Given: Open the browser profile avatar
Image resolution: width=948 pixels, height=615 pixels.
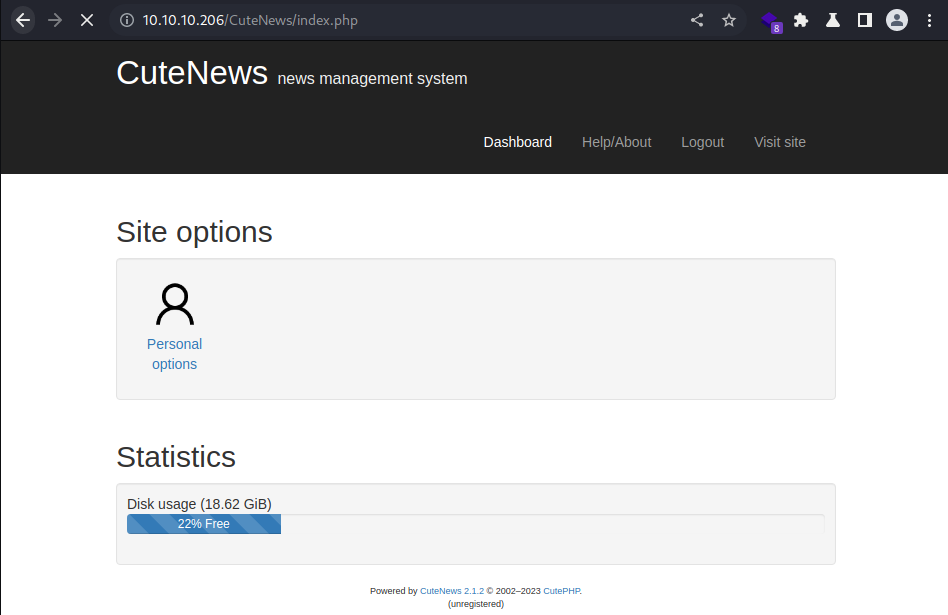Looking at the screenshot, I should [x=897, y=20].
